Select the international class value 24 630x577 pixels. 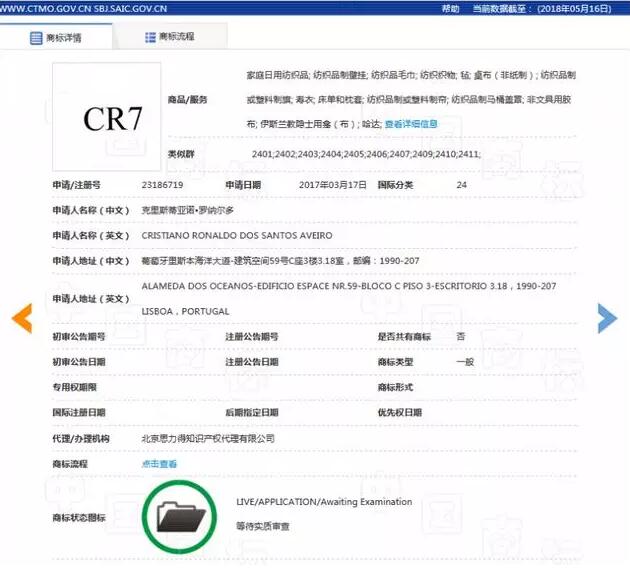(x=461, y=185)
